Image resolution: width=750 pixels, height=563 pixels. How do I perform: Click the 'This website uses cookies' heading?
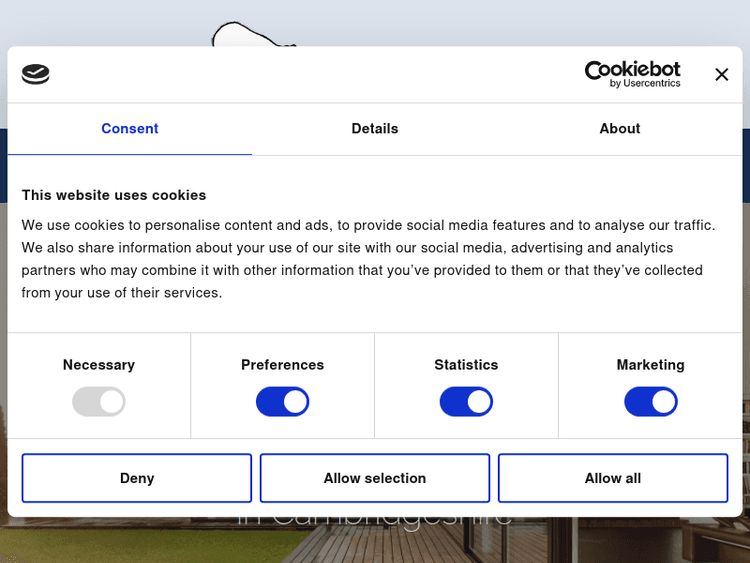(114, 195)
